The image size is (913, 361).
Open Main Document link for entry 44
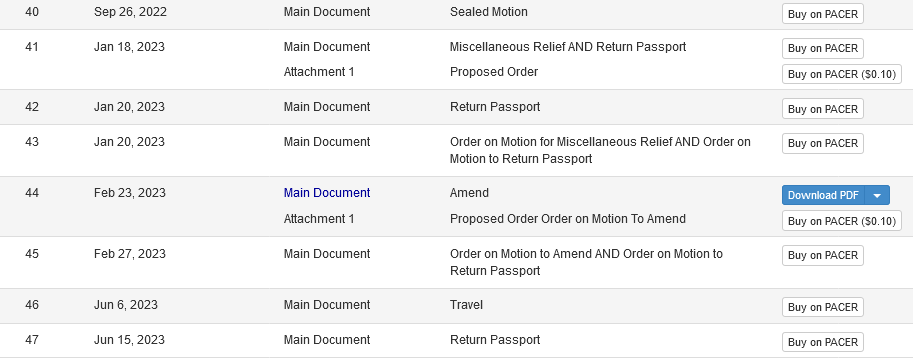(x=327, y=193)
